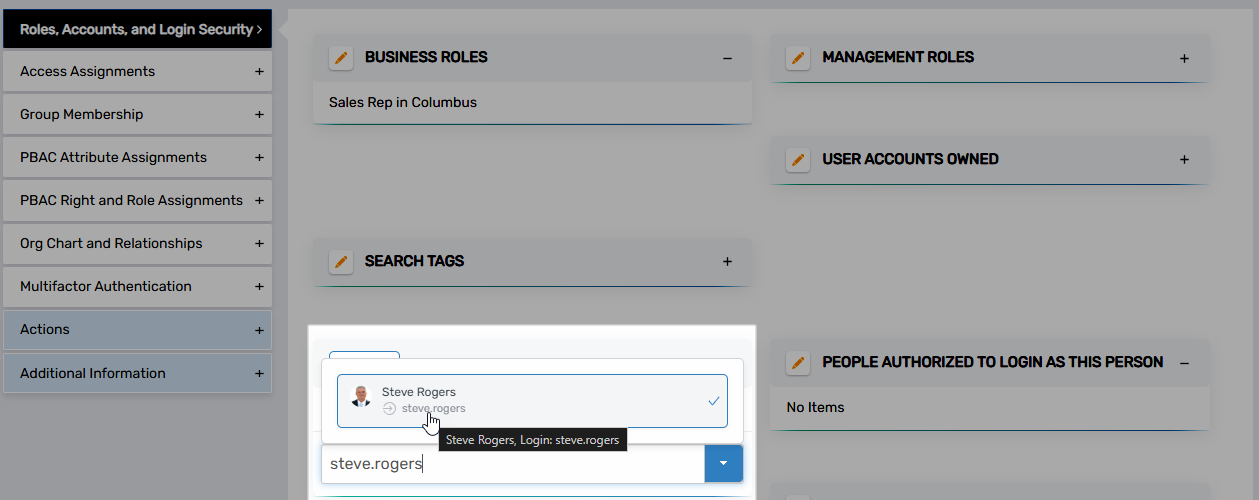Click the steve.rogers search input field
This screenshot has width=1259, height=500.
click(512, 464)
